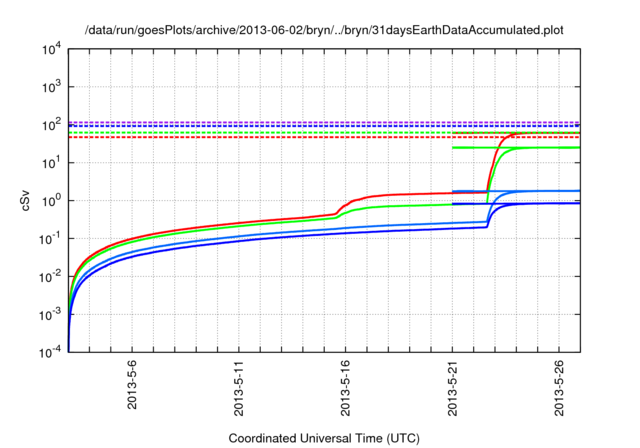This screenshot has width=640, height=448.
Task: Click the 10^-3 y-axis tick label
Action: point(49,314)
